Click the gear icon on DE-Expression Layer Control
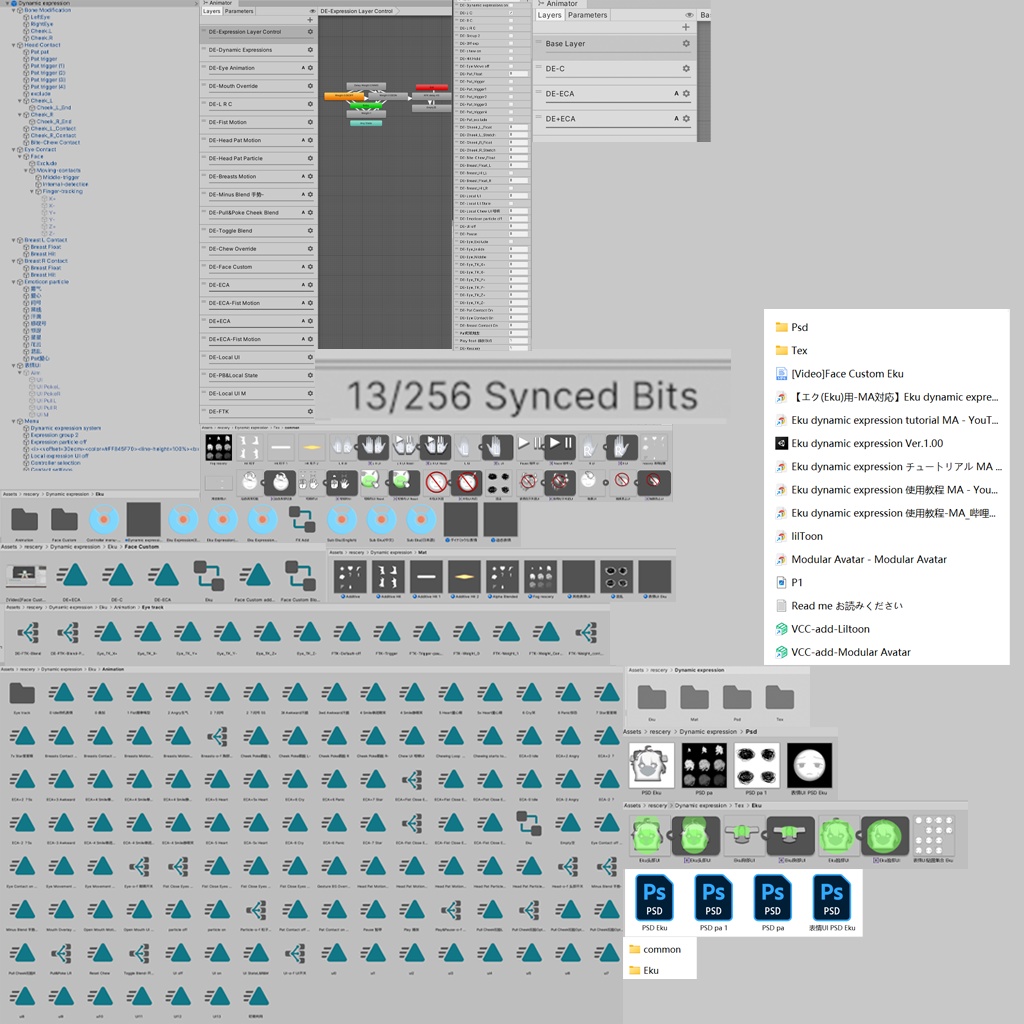The image size is (1024, 1024). (x=310, y=32)
